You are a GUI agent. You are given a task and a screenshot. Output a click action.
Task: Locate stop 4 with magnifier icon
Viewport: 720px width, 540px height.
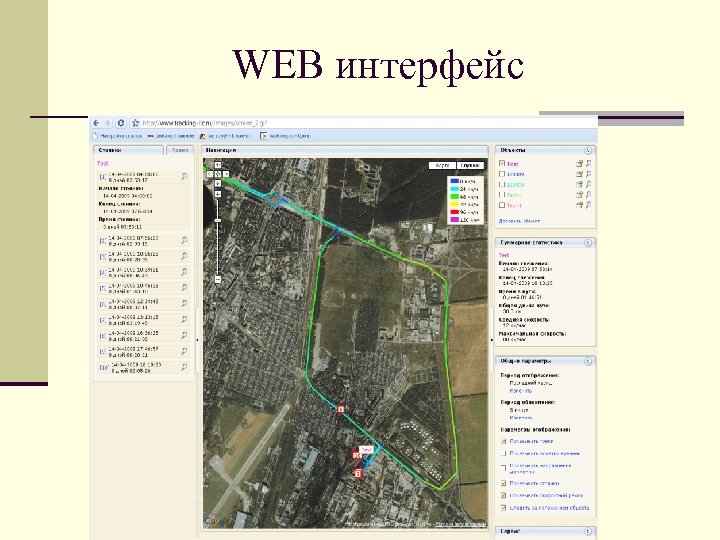coord(184,272)
